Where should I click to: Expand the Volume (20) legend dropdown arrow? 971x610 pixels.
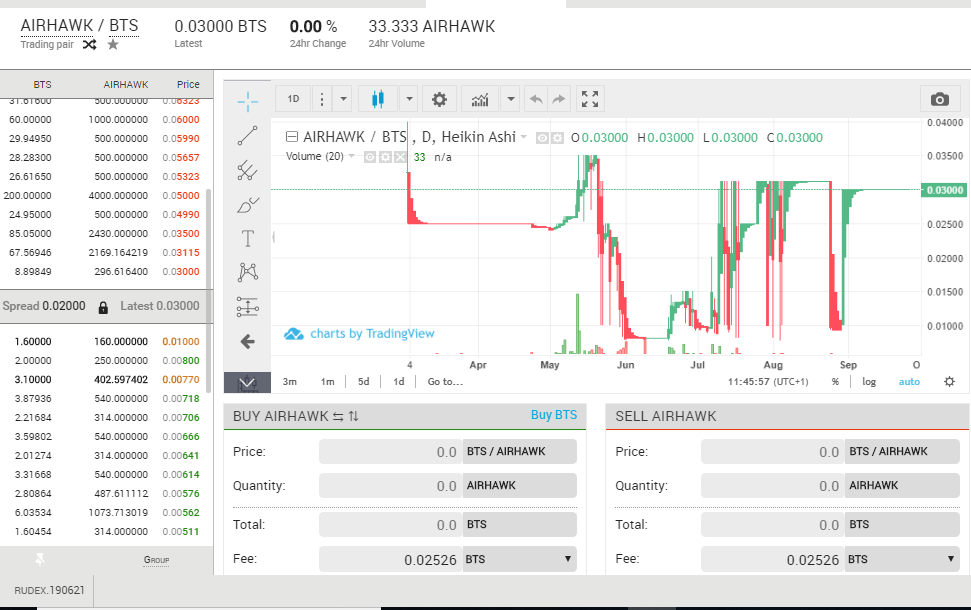(352, 156)
